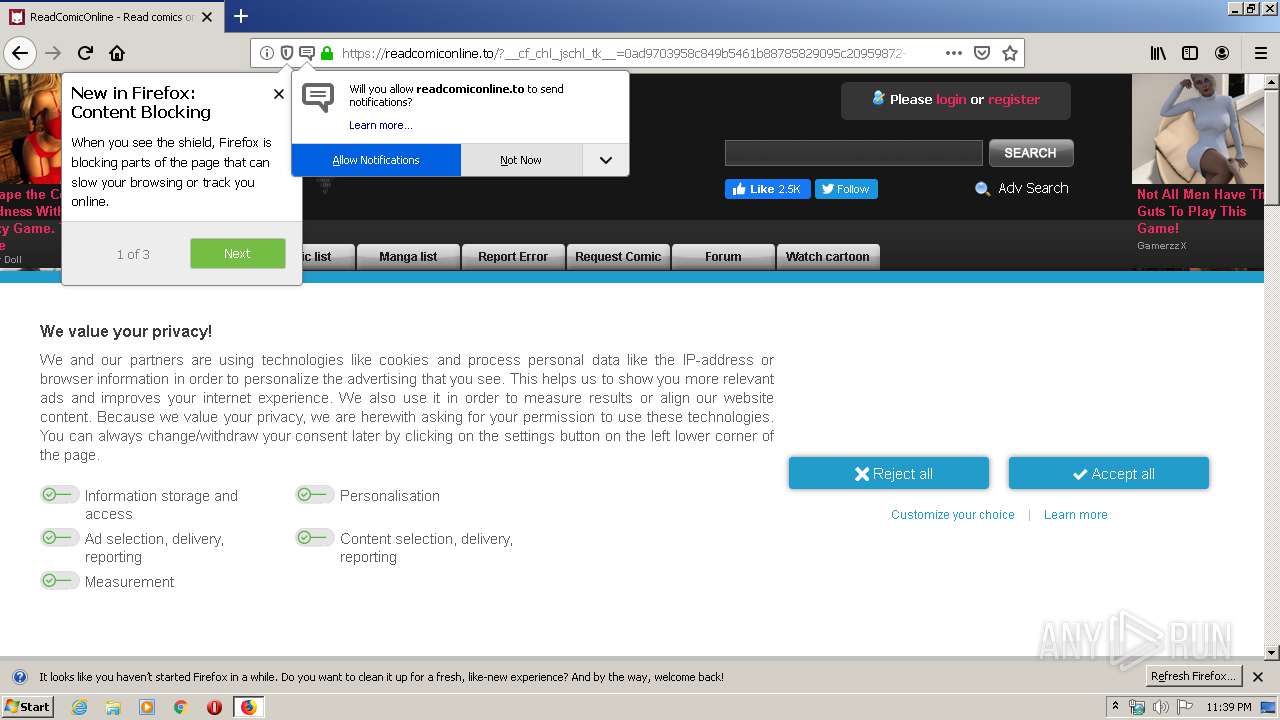Click the SEARCH button
The height and width of the screenshot is (720, 1280).
(1031, 153)
